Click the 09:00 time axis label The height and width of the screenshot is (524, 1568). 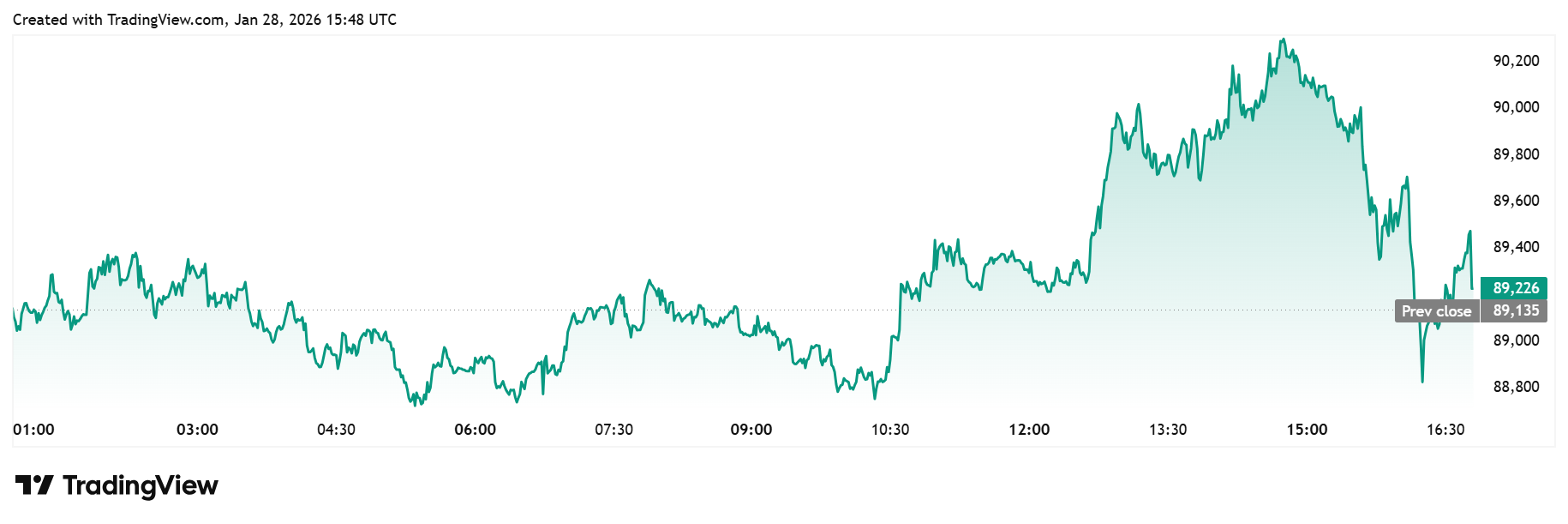pos(751,430)
